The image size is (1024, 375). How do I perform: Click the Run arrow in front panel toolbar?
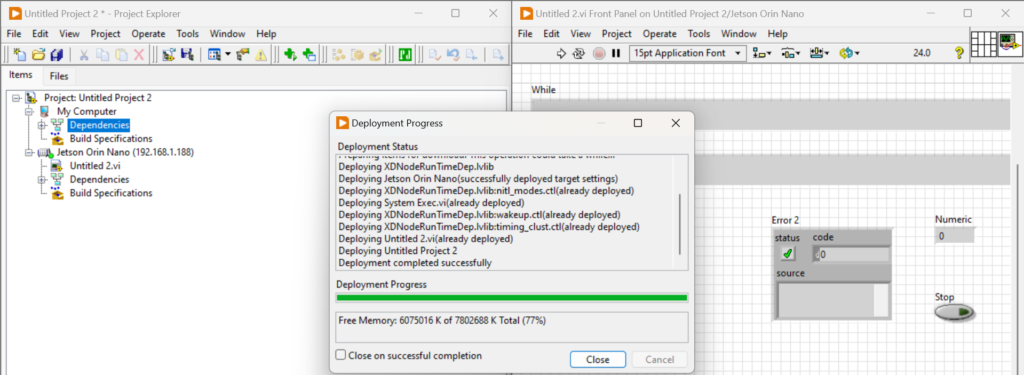click(x=561, y=54)
